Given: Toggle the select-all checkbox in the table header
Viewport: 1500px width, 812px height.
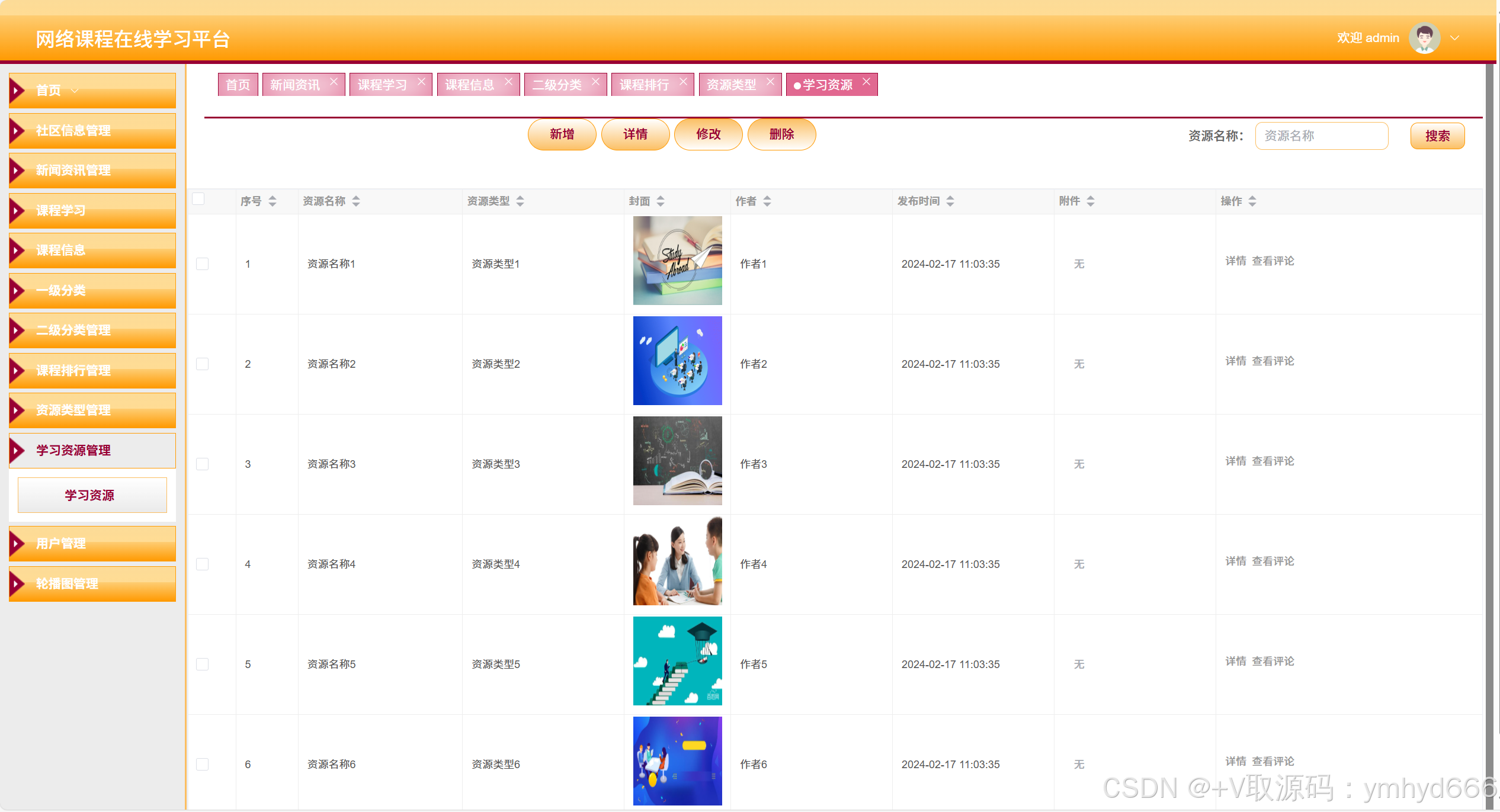Looking at the screenshot, I should [198, 199].
